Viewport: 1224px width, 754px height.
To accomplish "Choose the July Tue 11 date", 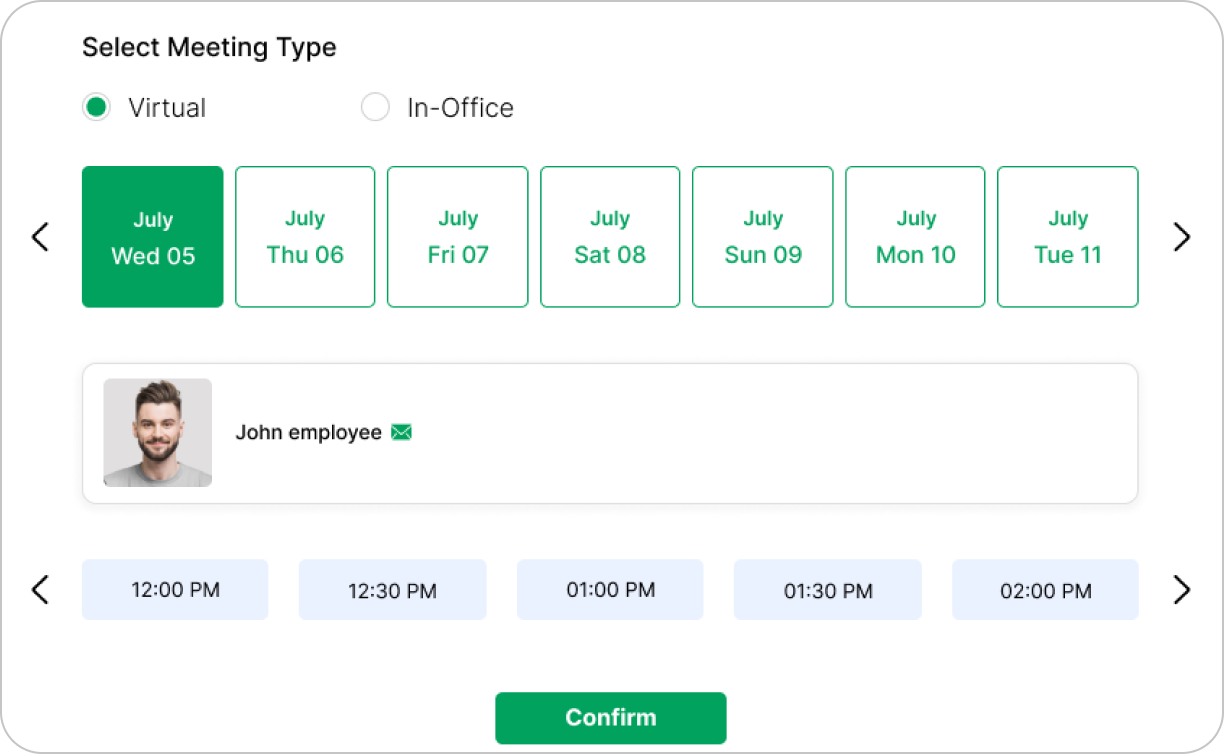I will point(1068,237).
